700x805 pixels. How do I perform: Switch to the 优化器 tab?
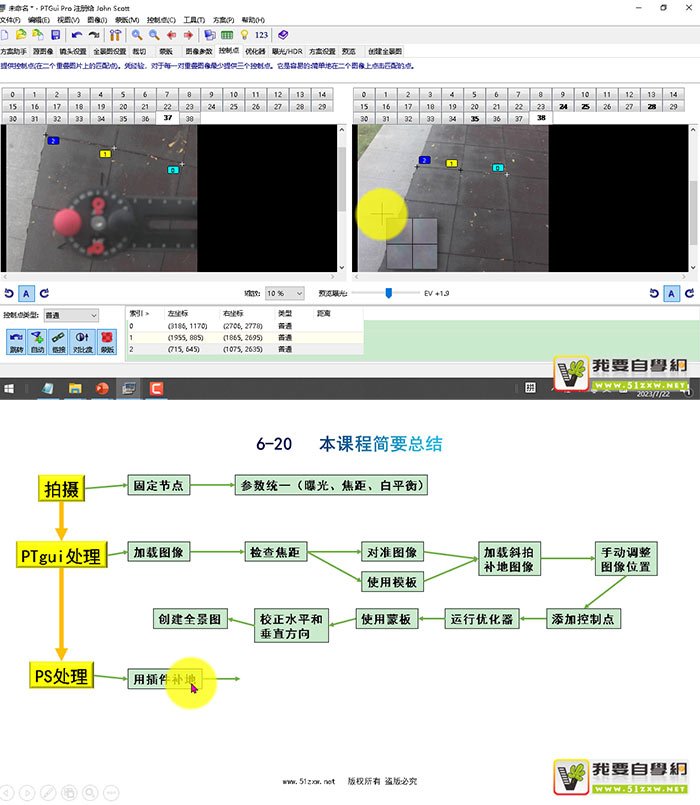[255, 51]
